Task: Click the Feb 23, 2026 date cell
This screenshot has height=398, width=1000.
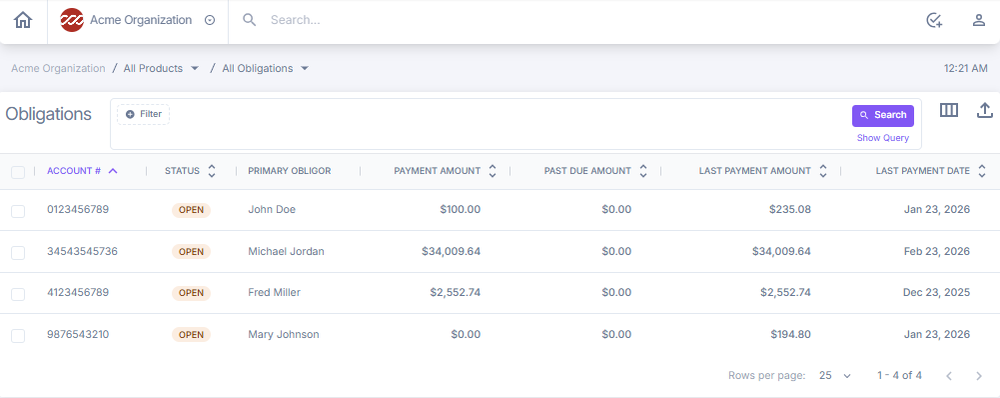Action: coord(937,251)
